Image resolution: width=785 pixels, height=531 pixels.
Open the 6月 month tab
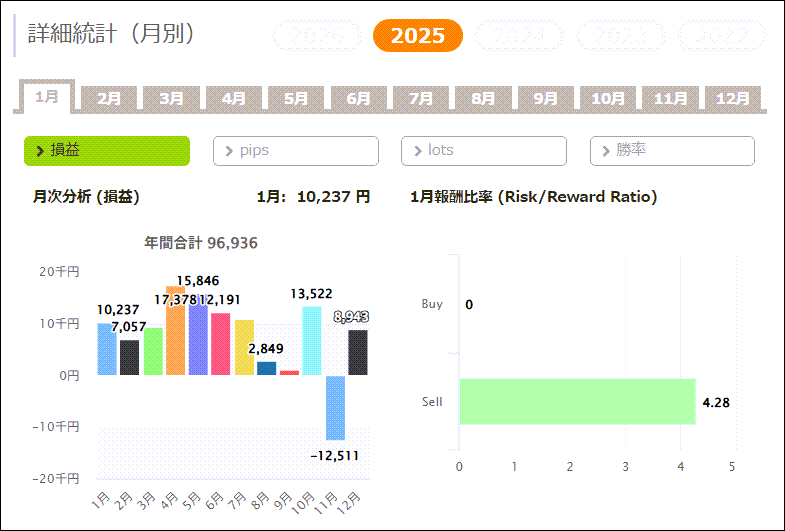(358, 99)
